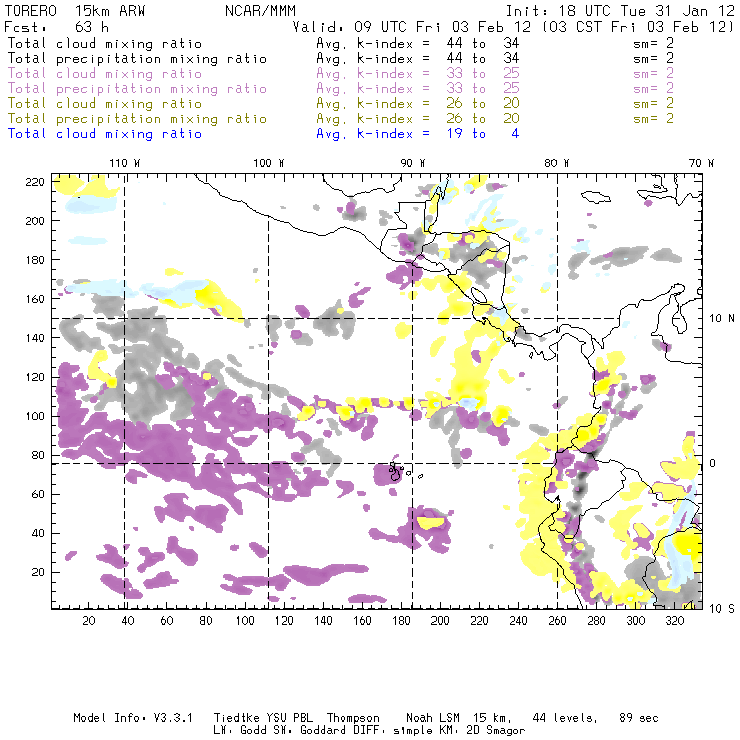Image resolution: width=740 pixels, height=740 pixels.
Task: Click the '(03 CST Fri 03 Feb 12)' local time text
Action: point(638,27)
